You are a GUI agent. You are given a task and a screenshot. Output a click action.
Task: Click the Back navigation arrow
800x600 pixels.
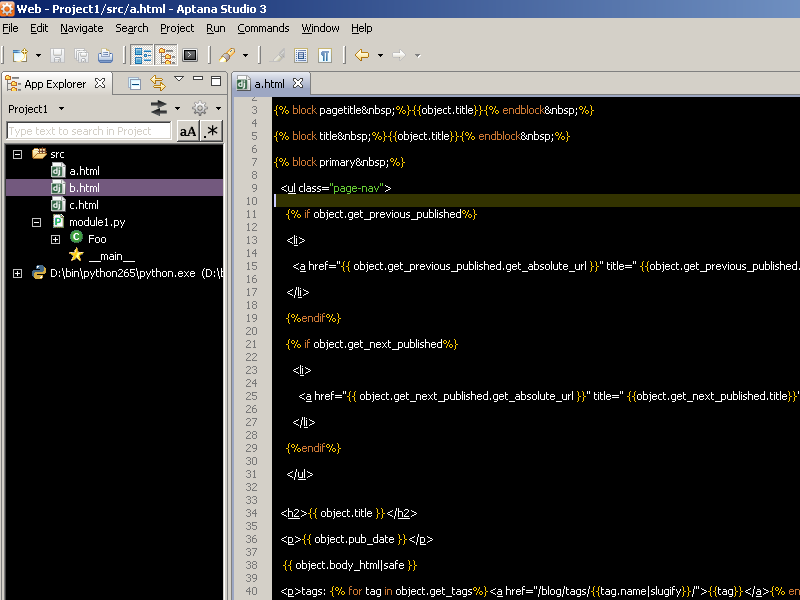362,55
